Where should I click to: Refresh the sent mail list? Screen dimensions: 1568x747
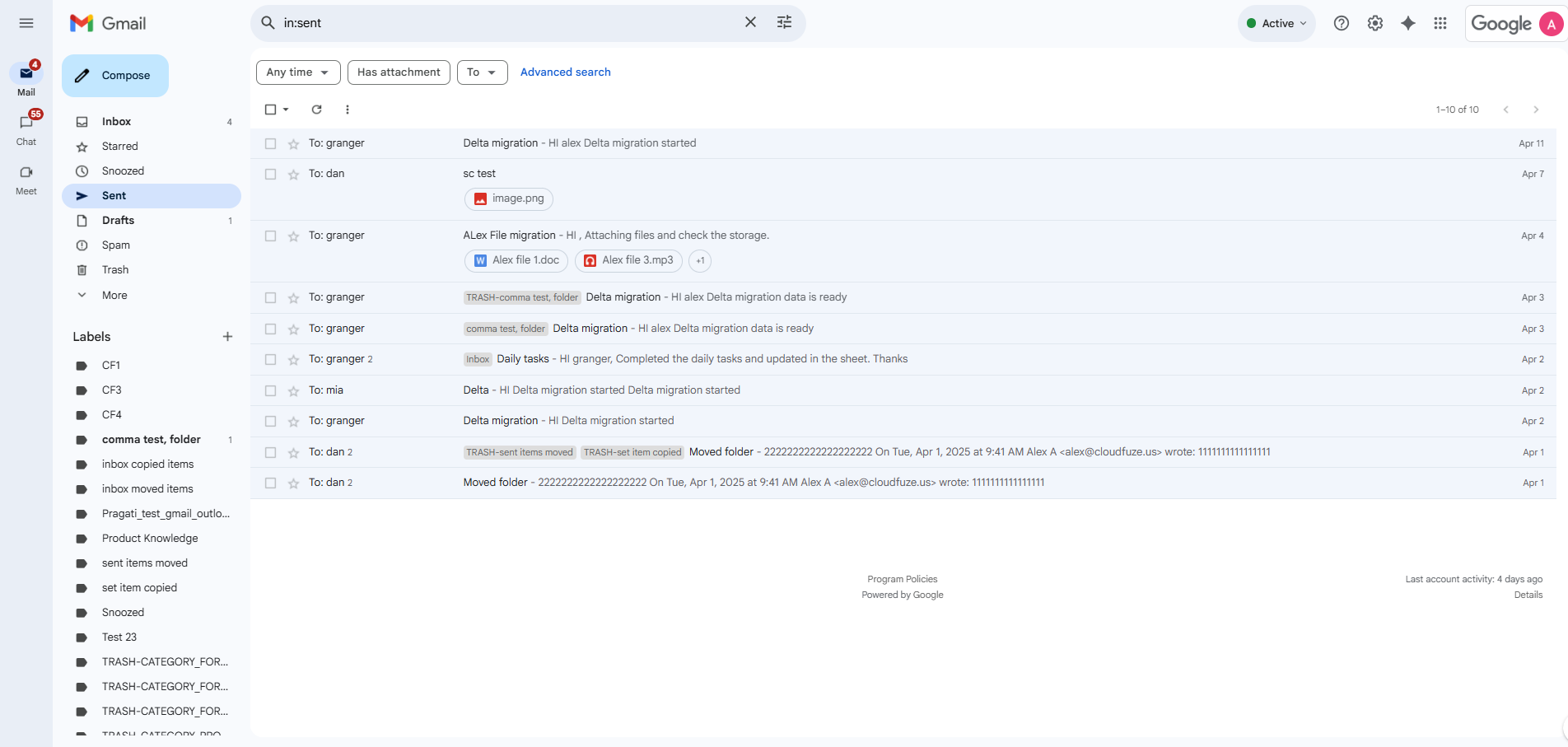pos(316,110)
